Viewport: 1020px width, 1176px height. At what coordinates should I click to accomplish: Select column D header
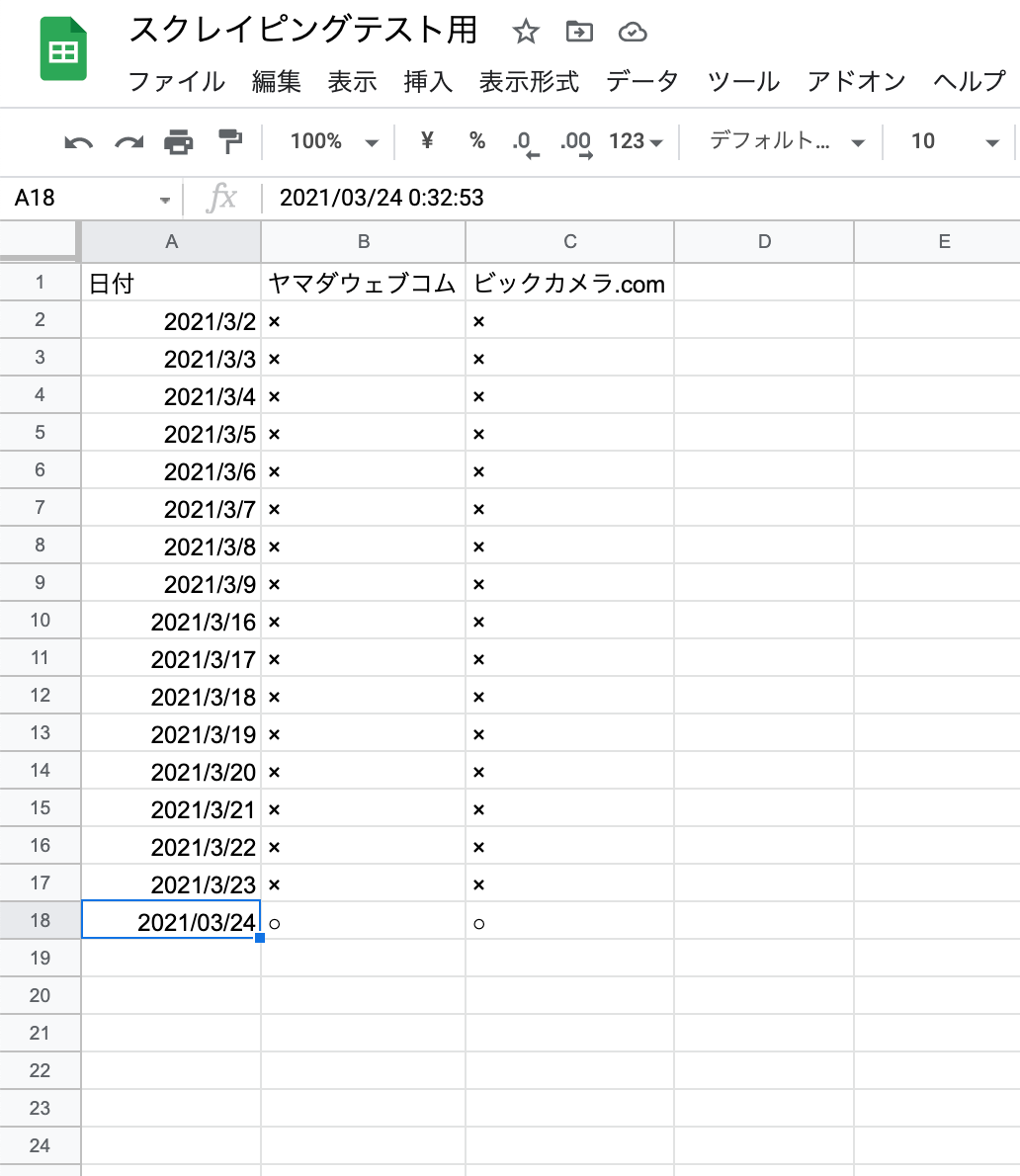pos(764,241)
